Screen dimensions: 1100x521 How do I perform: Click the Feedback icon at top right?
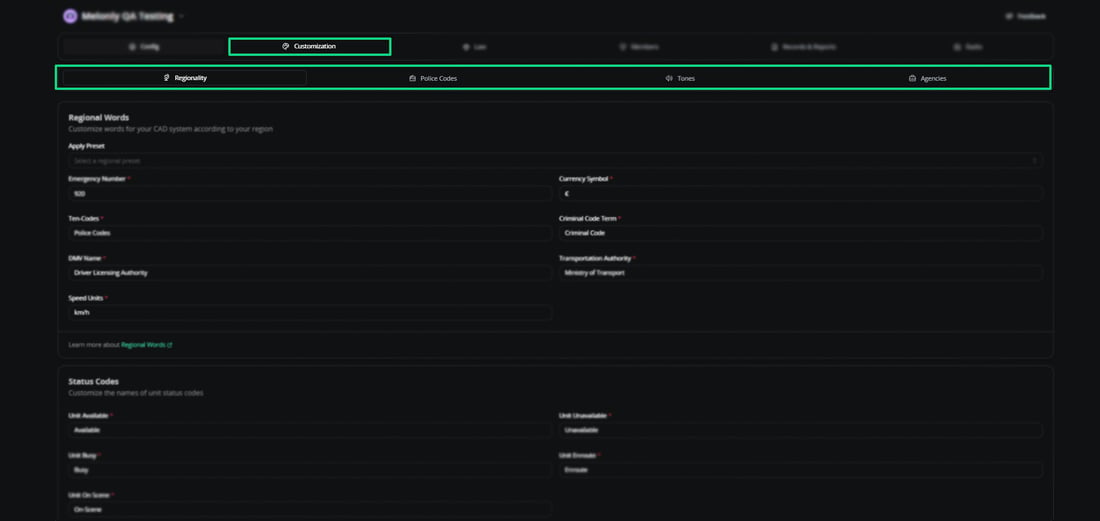1009,16
